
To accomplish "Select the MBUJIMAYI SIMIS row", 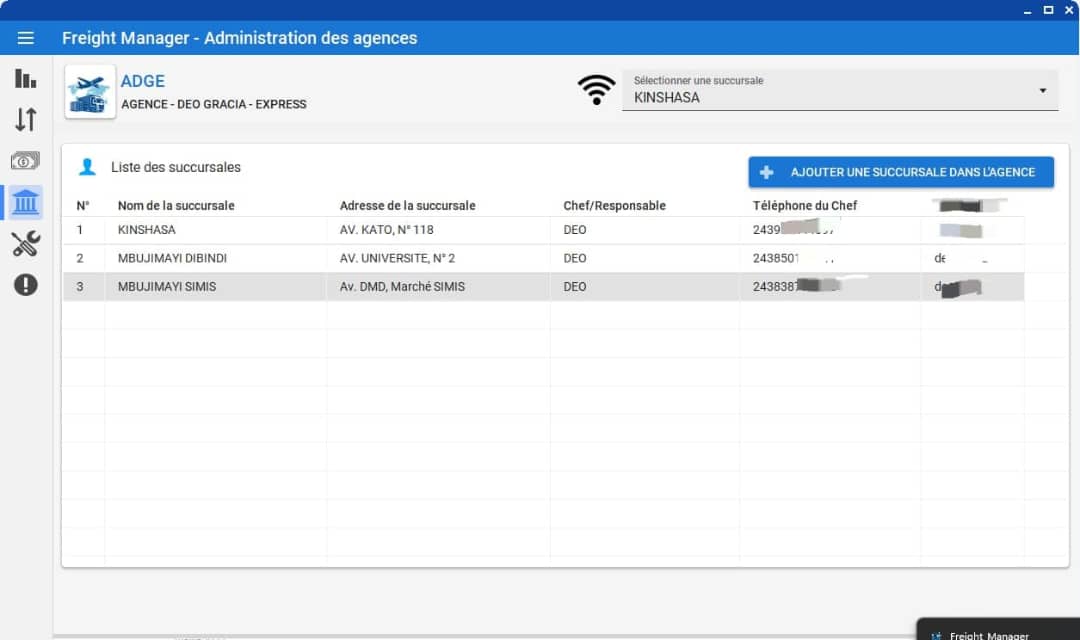I will tap(543, 287).
